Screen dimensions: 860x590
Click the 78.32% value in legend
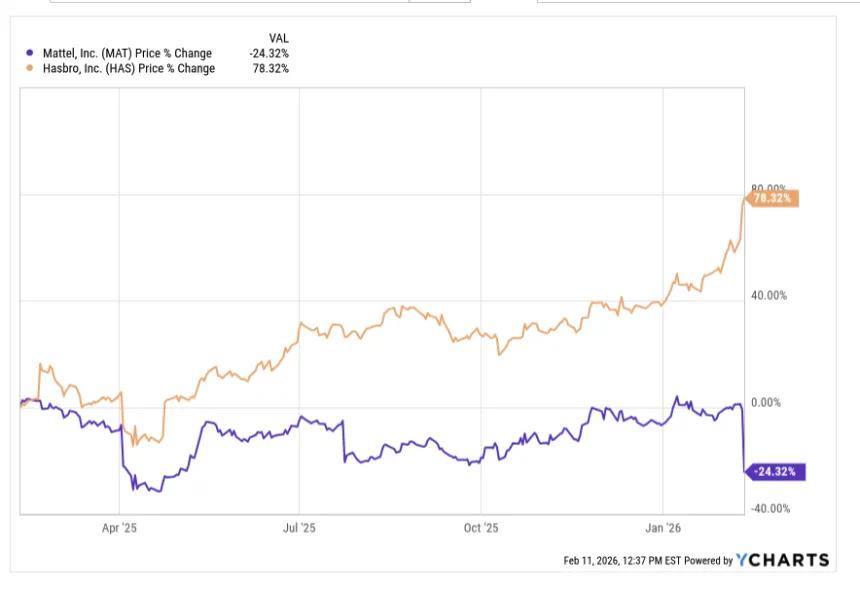270,68
